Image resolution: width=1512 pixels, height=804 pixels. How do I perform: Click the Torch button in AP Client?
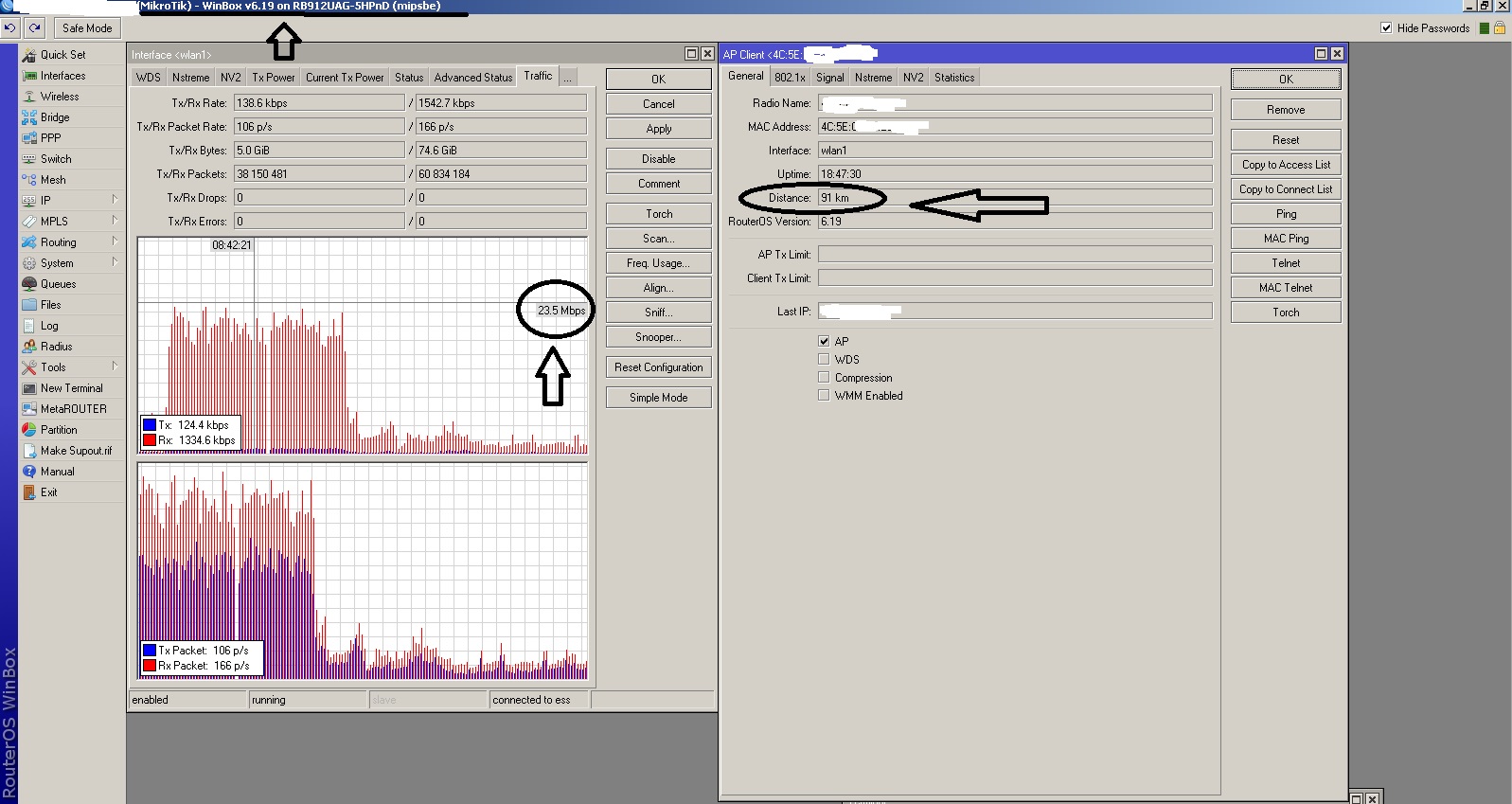click(x=1286, y=313)
